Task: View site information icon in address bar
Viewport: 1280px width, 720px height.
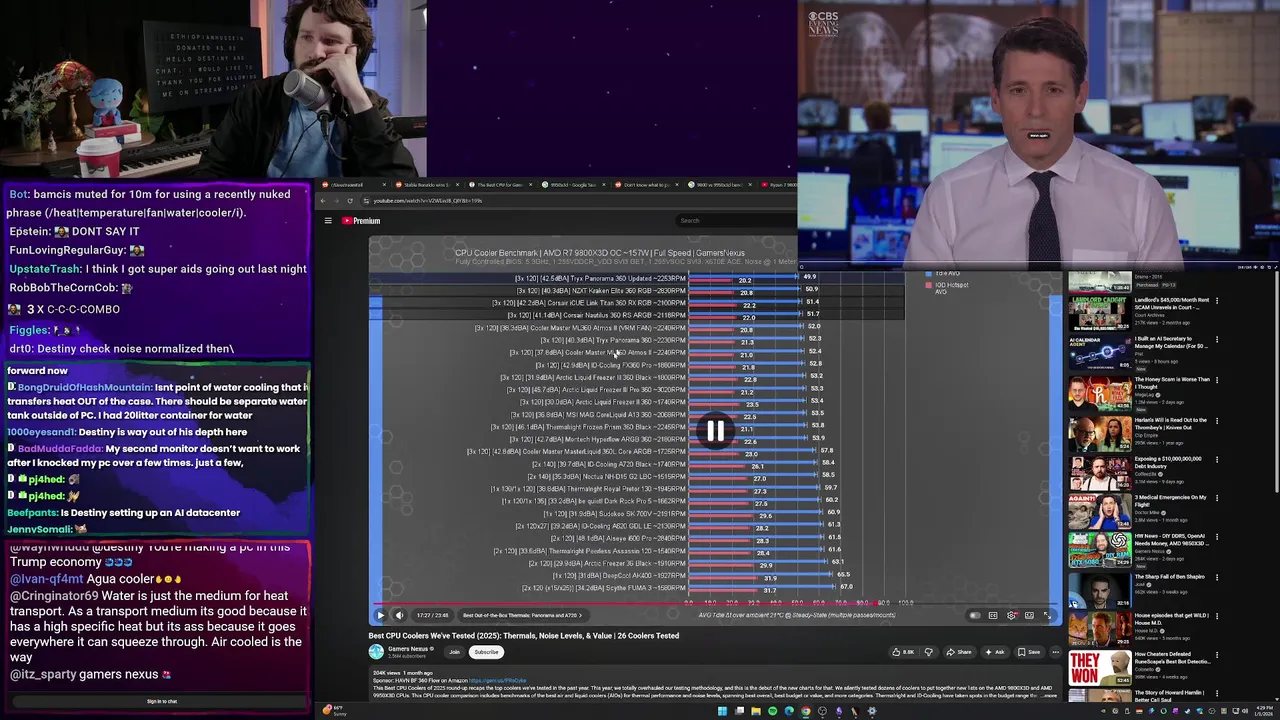Action: (366, 201)
